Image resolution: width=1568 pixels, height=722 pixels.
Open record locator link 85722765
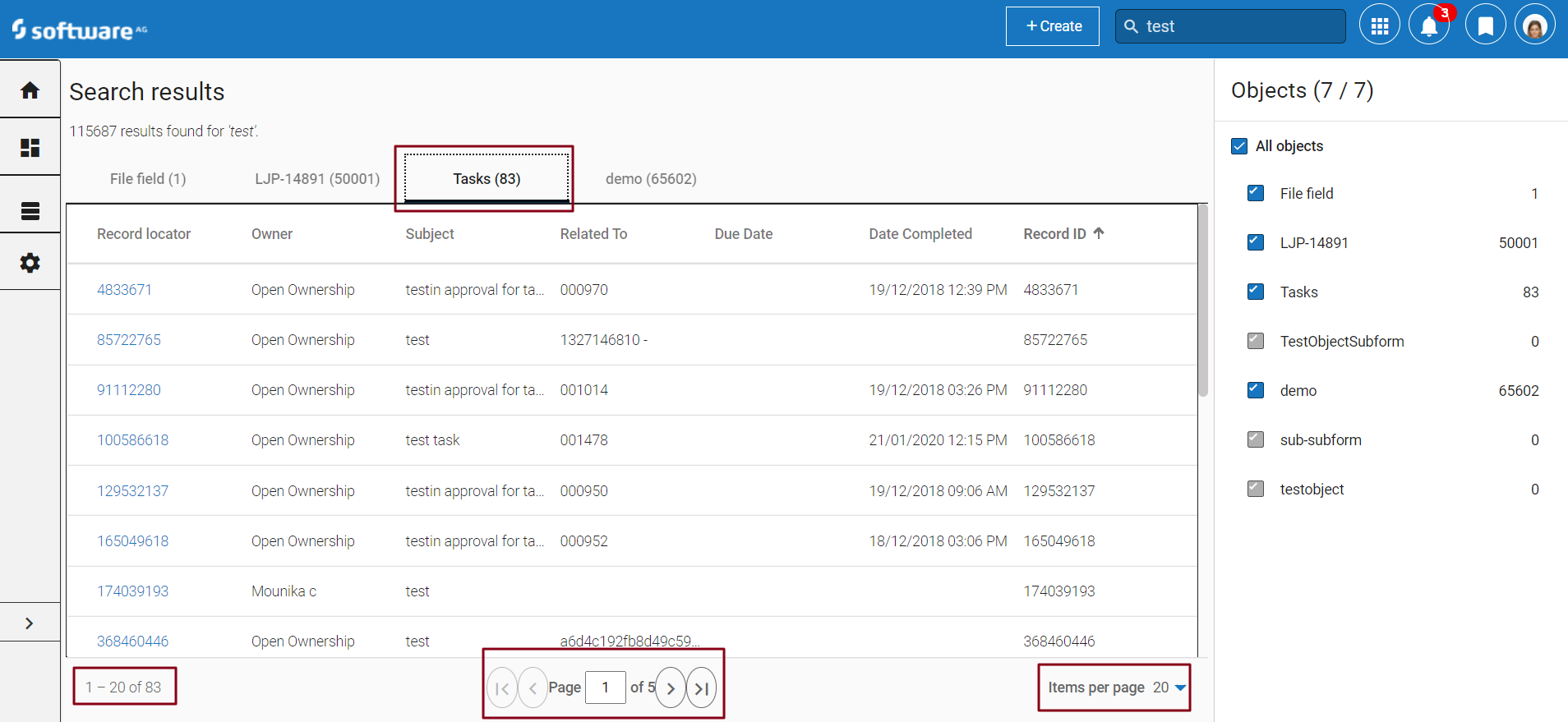point(129,340)
